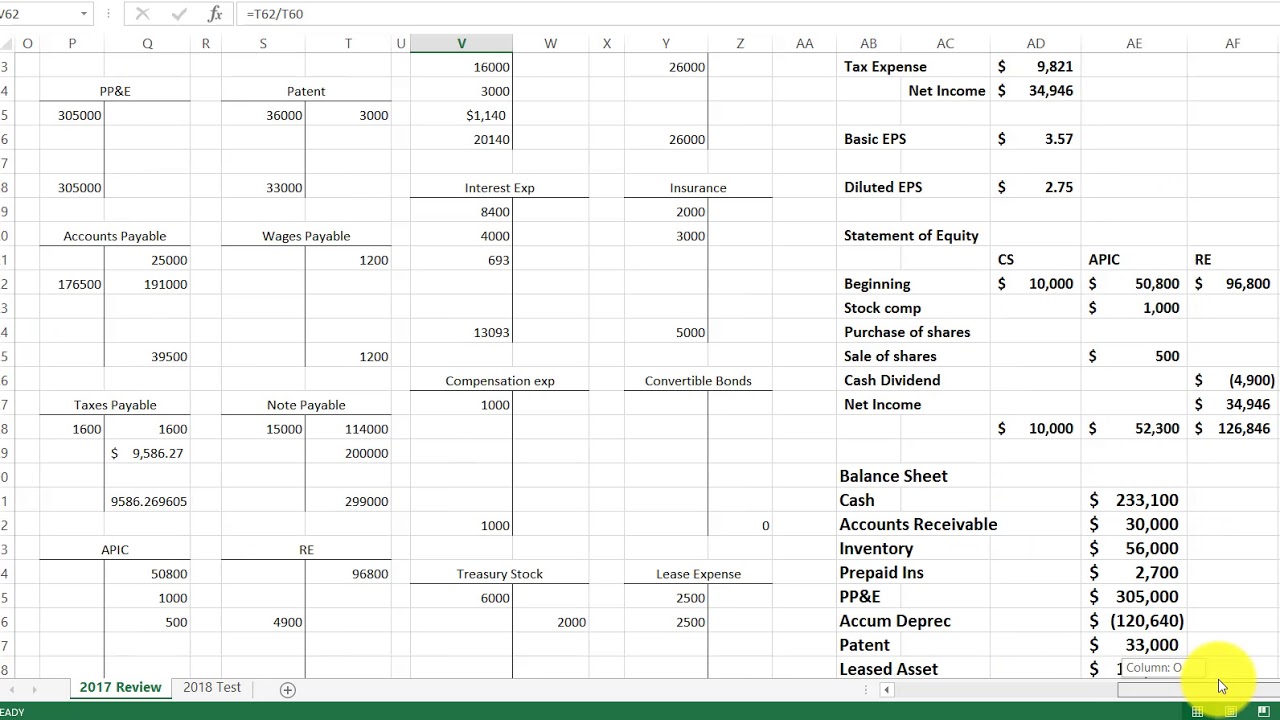Click the formula bar Cancel X icon

tap(142, 14)
